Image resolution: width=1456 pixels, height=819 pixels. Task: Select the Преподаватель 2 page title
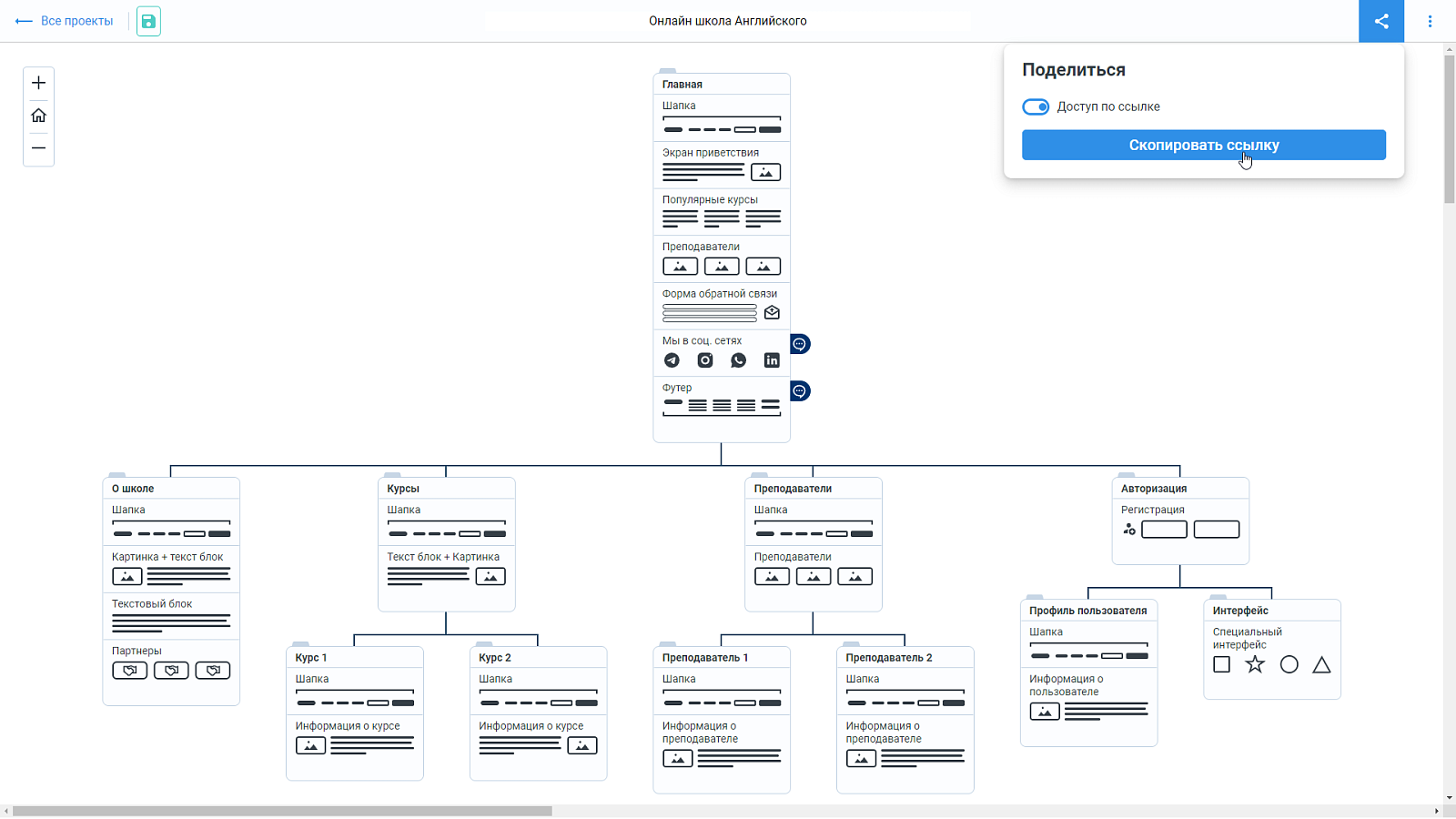(889, 658)
